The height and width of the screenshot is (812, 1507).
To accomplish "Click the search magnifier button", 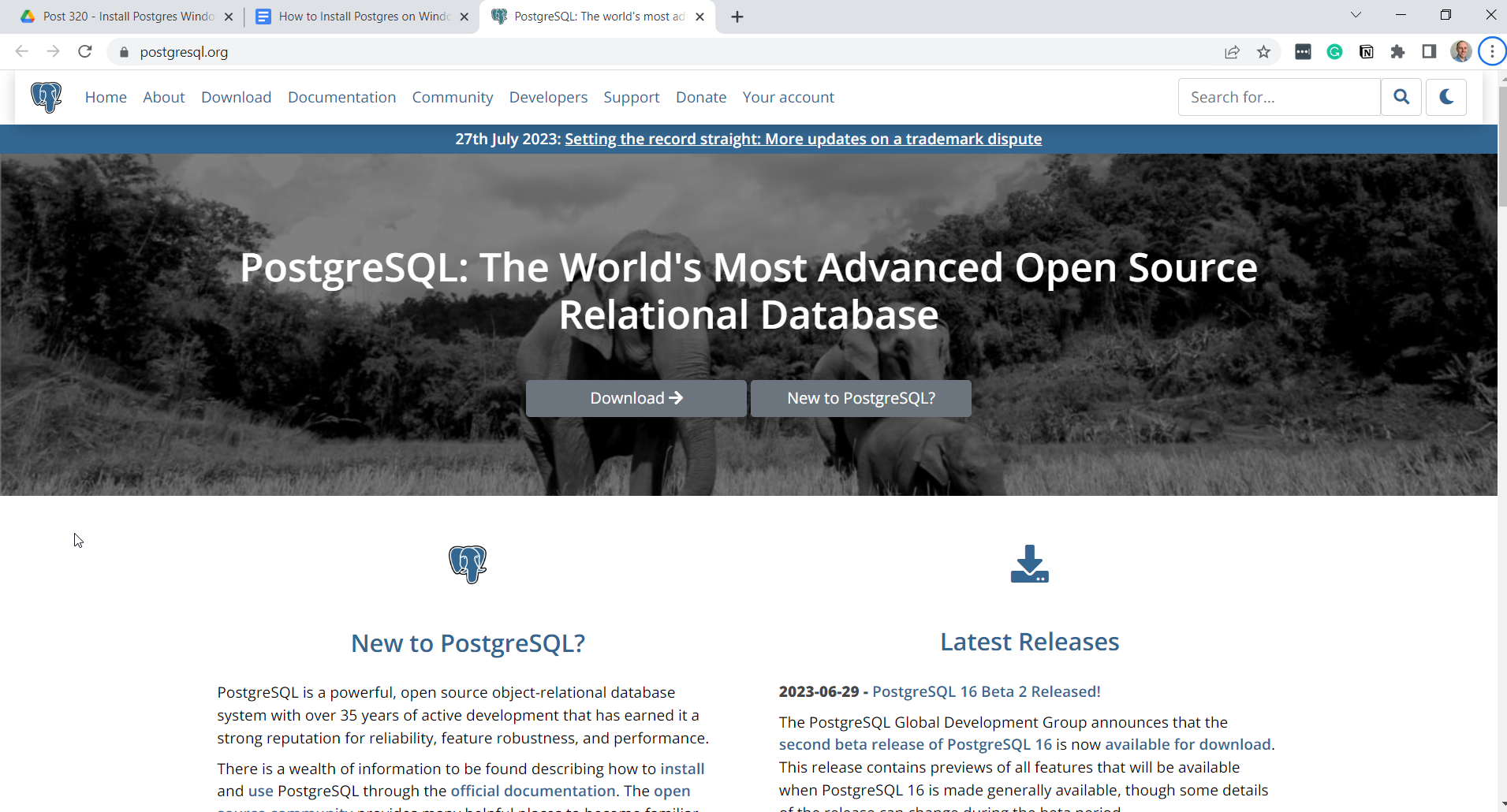I will point(1401,97).
